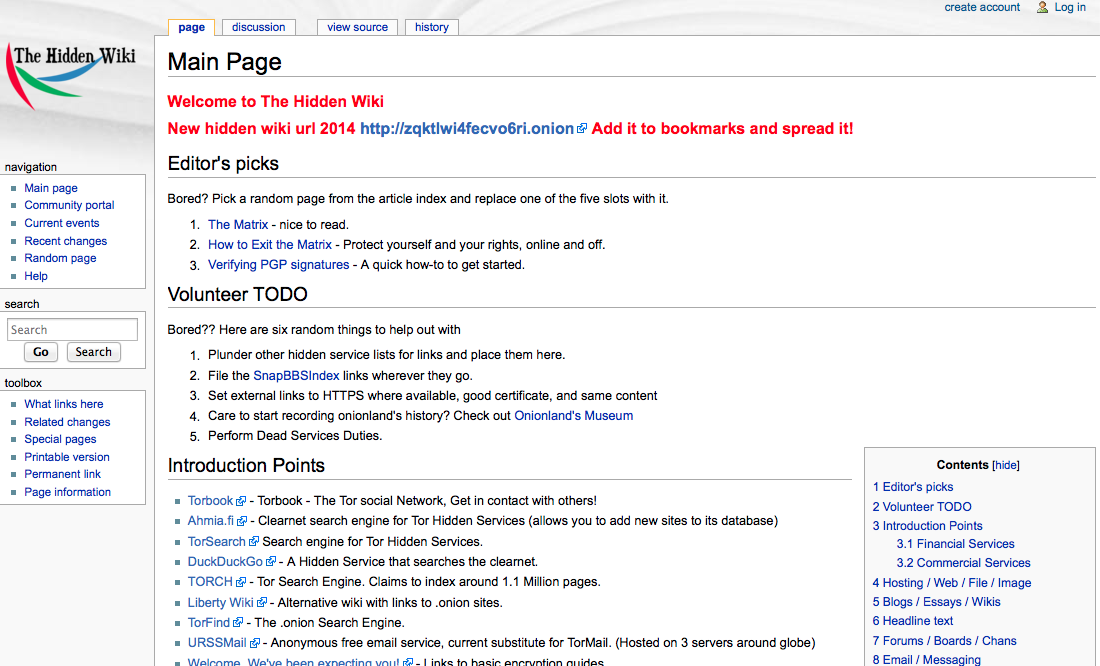This screenshot has height=666, width=1100.
Task: Click external link icon next to TORCH
Action: [241, 582]
